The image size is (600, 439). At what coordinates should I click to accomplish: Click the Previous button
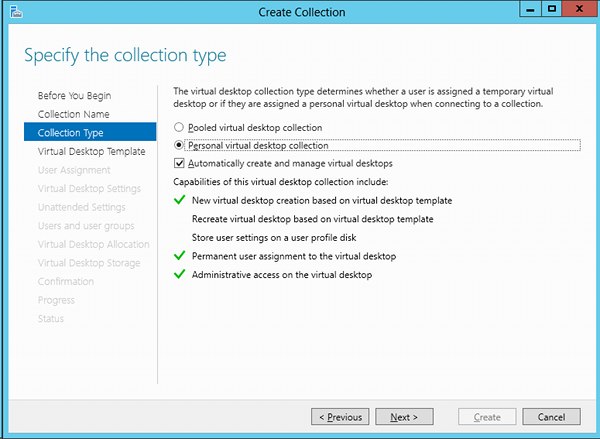340,417
